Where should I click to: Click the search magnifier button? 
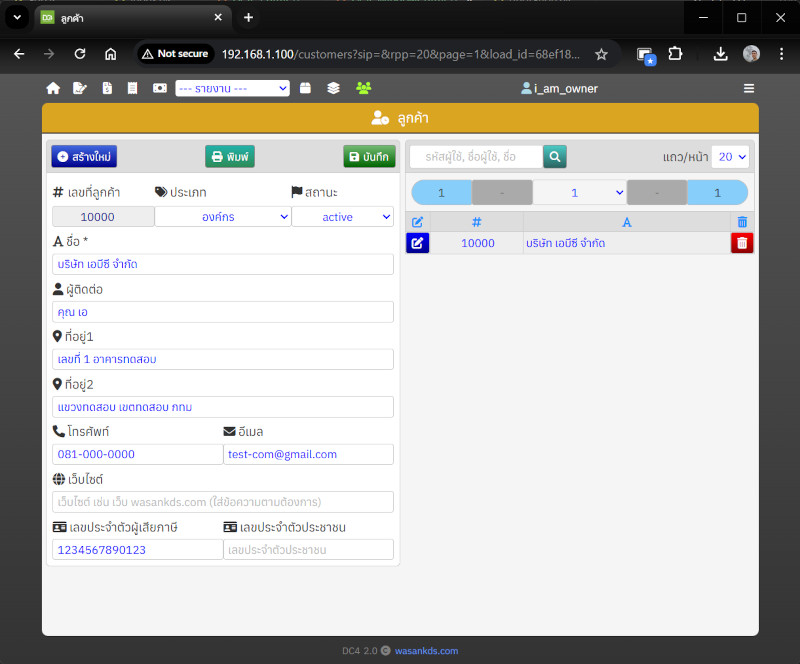pos(555,156)
